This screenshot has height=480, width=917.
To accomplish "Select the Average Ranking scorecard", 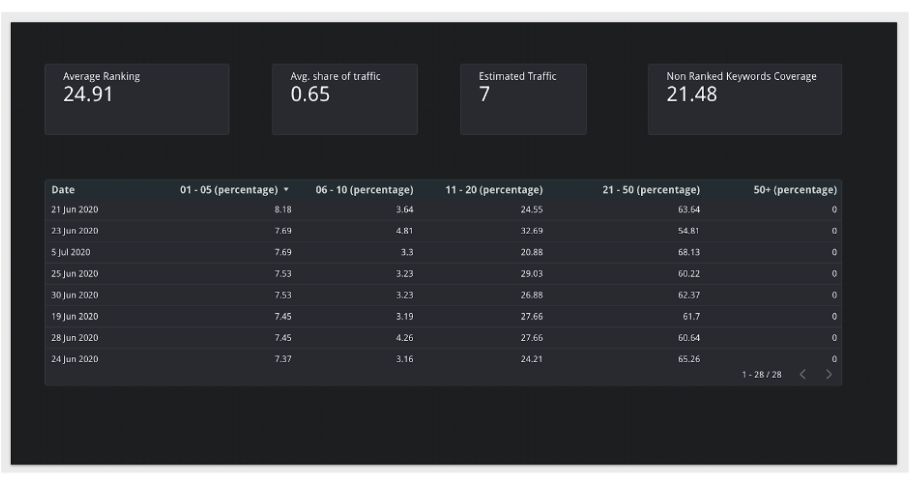I will 136,99.
